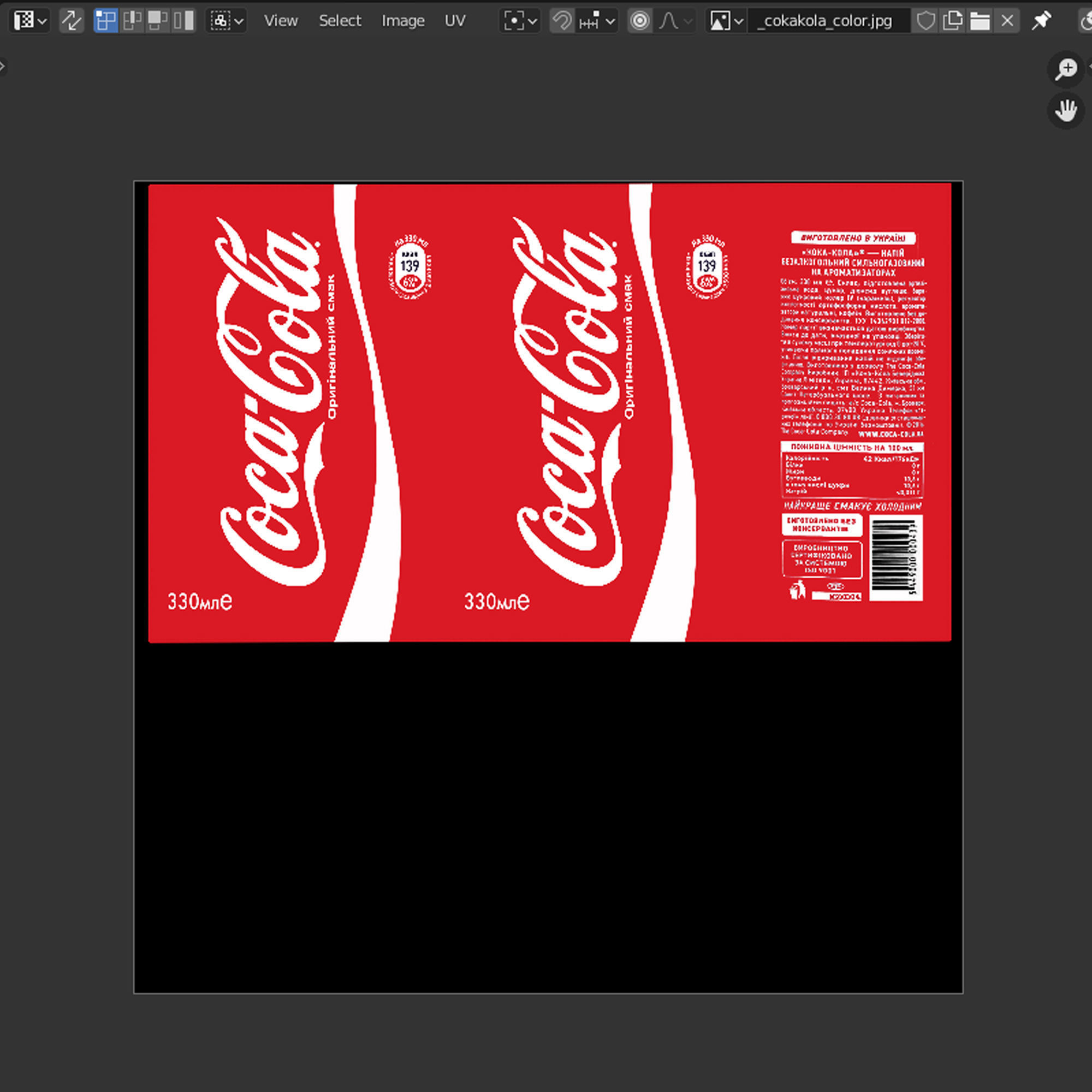
Task: Toggle fake user shield for image
Action: [x=925, y=21]
